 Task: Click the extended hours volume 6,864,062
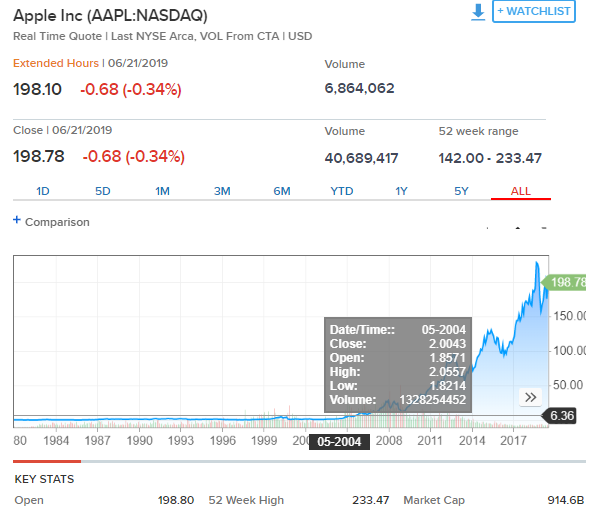point(359,88)
